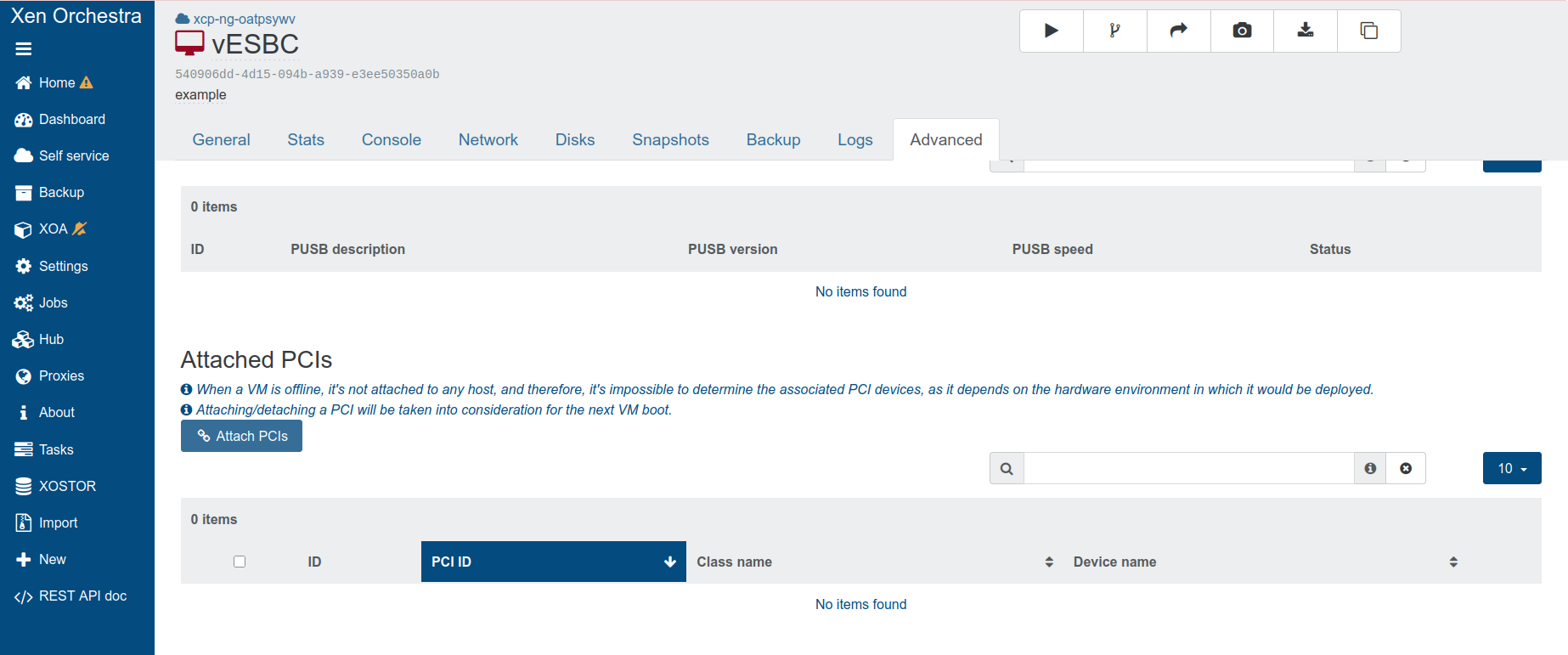
Task: Click the copy VM icon
Action: tap(1368, 31)
